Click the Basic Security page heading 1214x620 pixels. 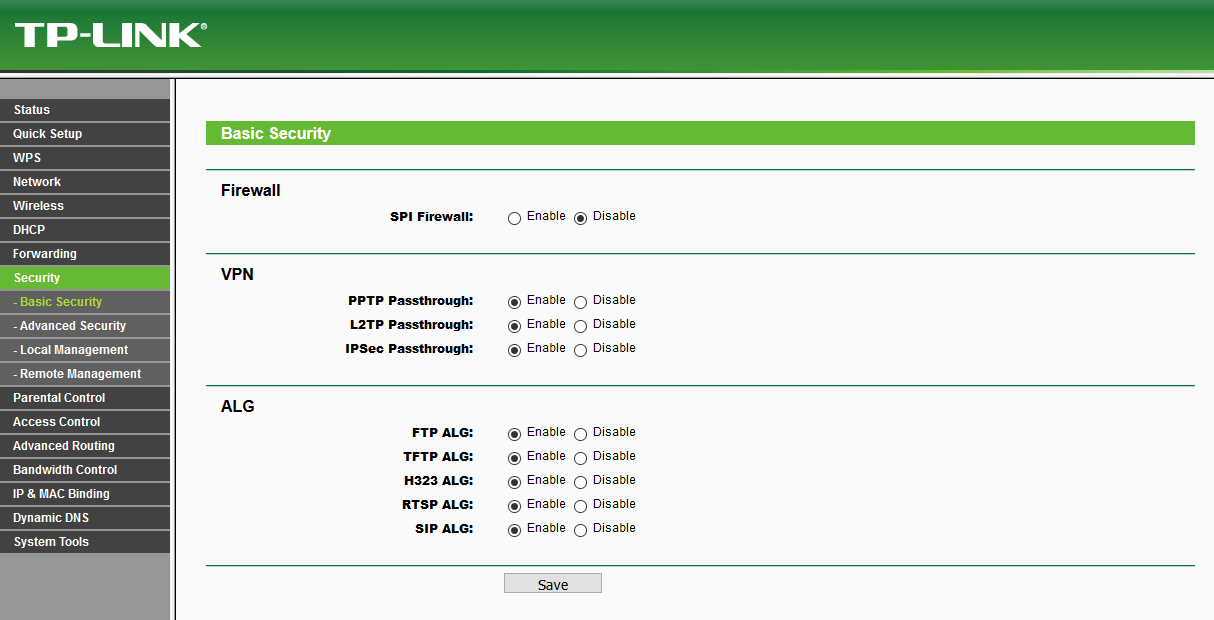pos(276,133)
